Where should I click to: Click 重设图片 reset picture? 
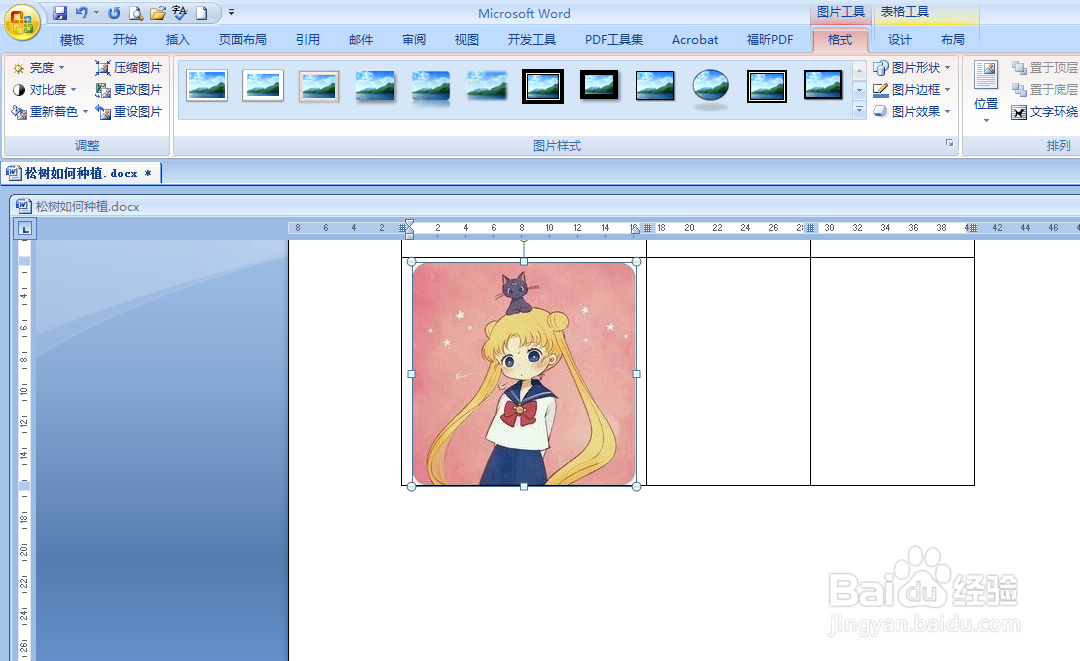(129, 112)
